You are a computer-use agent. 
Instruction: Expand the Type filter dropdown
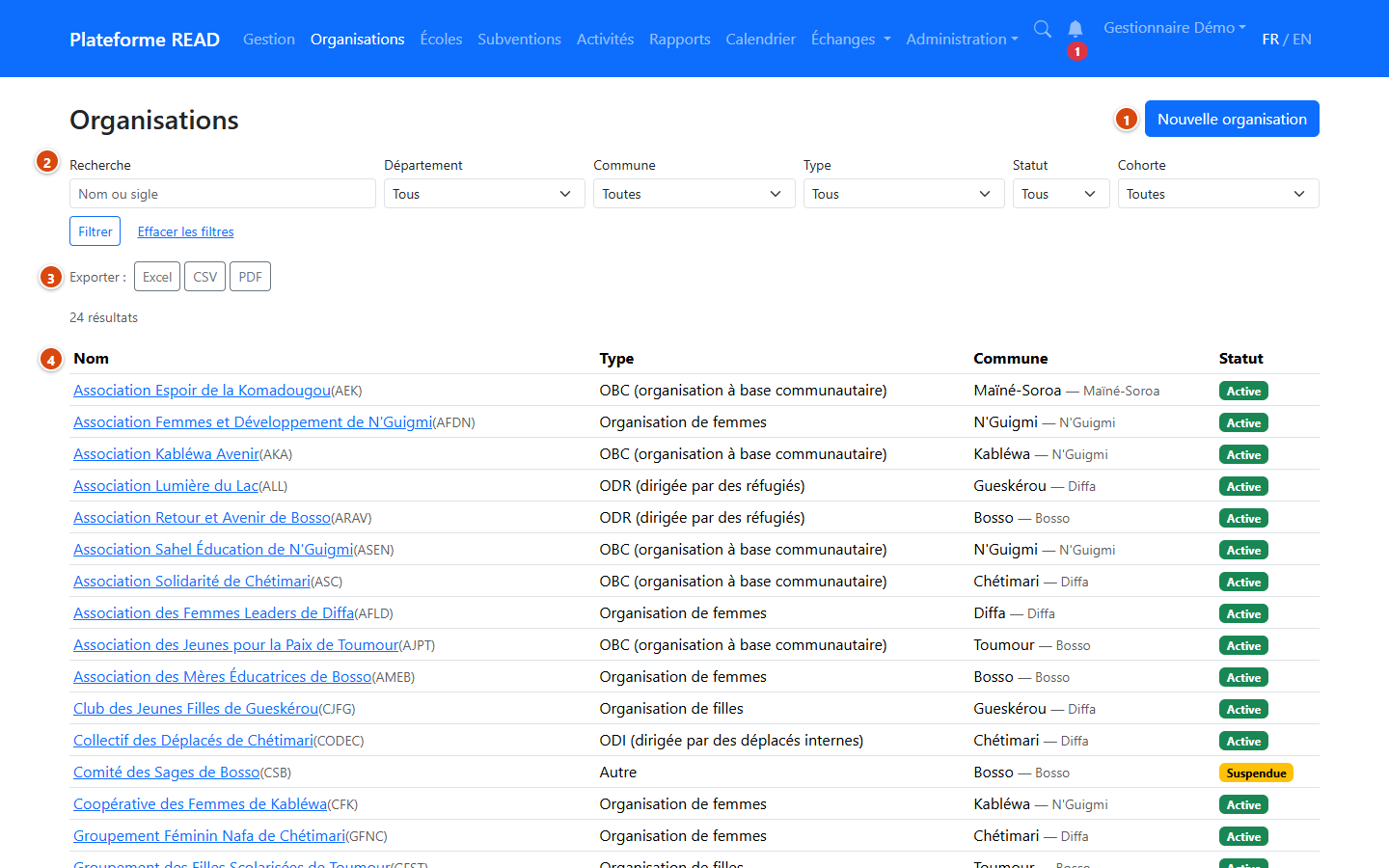click(x=904, y=194)
